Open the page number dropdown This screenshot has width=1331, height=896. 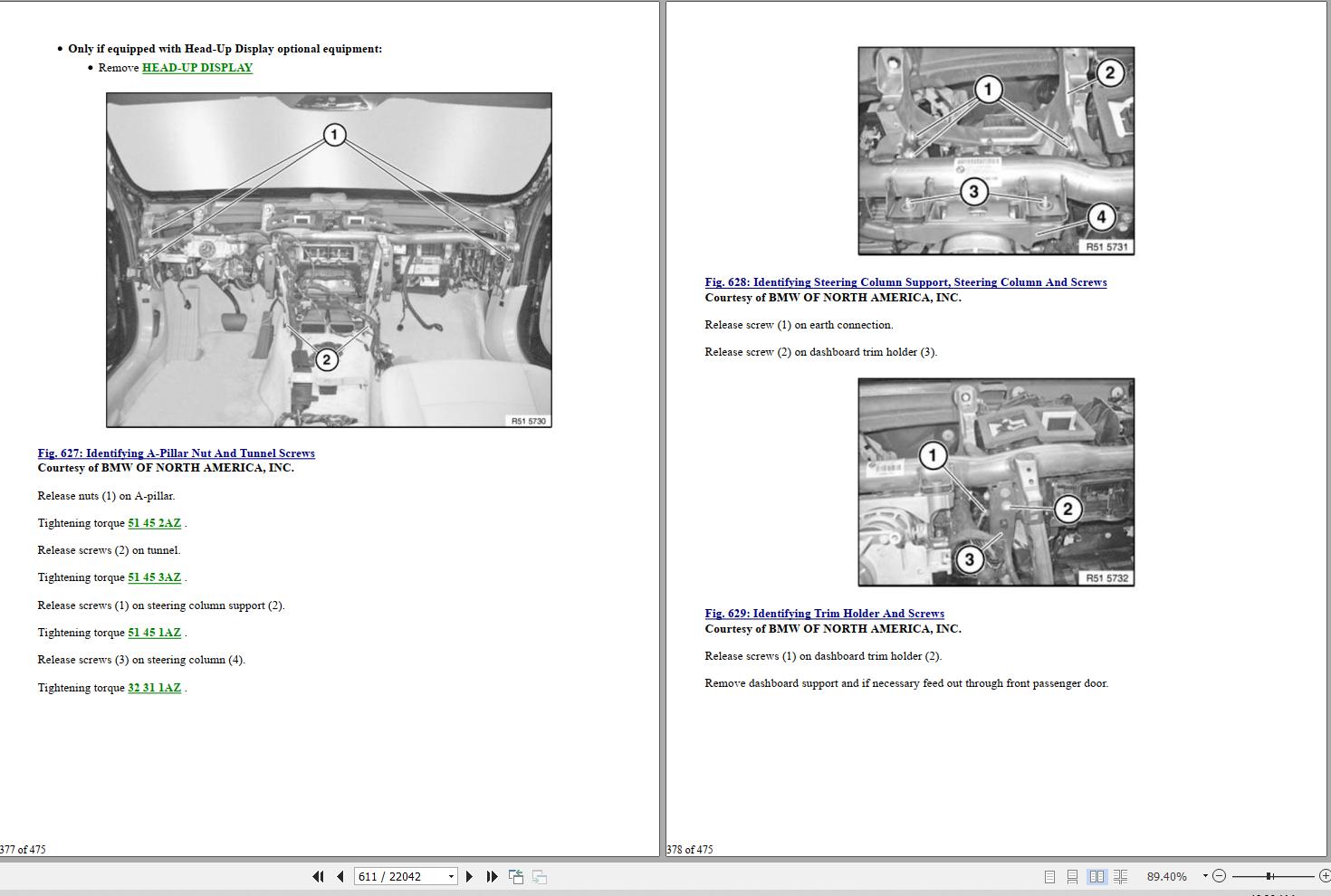point(451,876)
